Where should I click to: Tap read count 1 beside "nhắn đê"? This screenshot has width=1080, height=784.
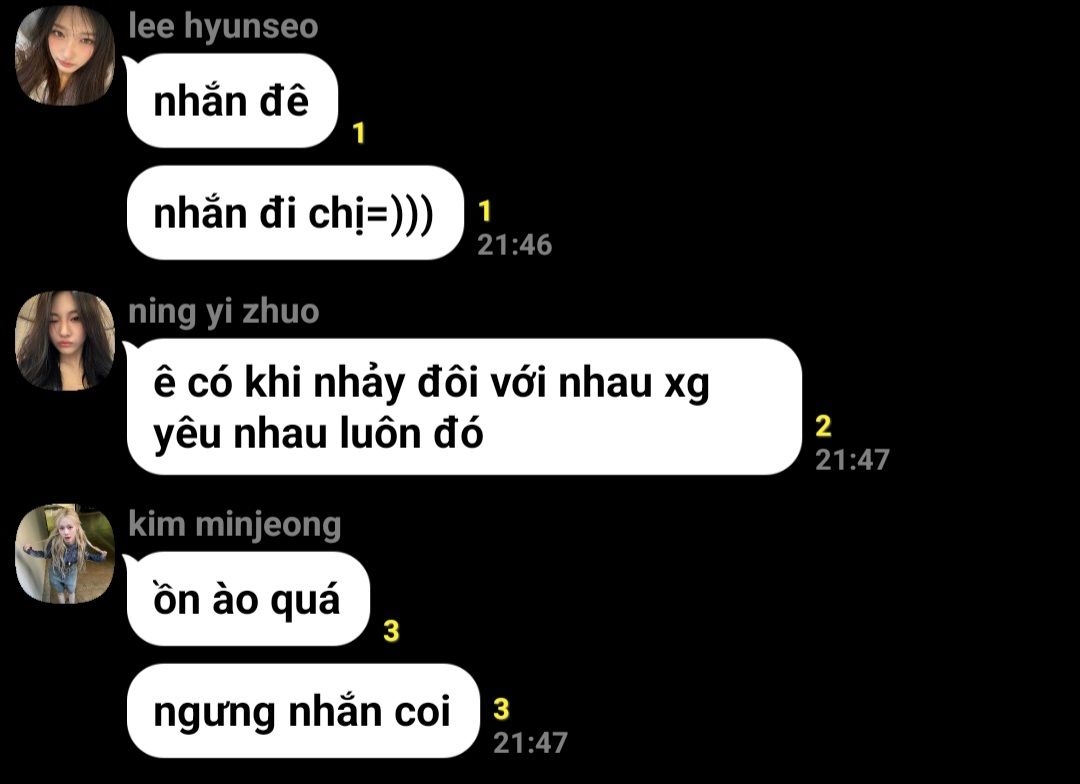pyautogui.click(x=359, y=133)
